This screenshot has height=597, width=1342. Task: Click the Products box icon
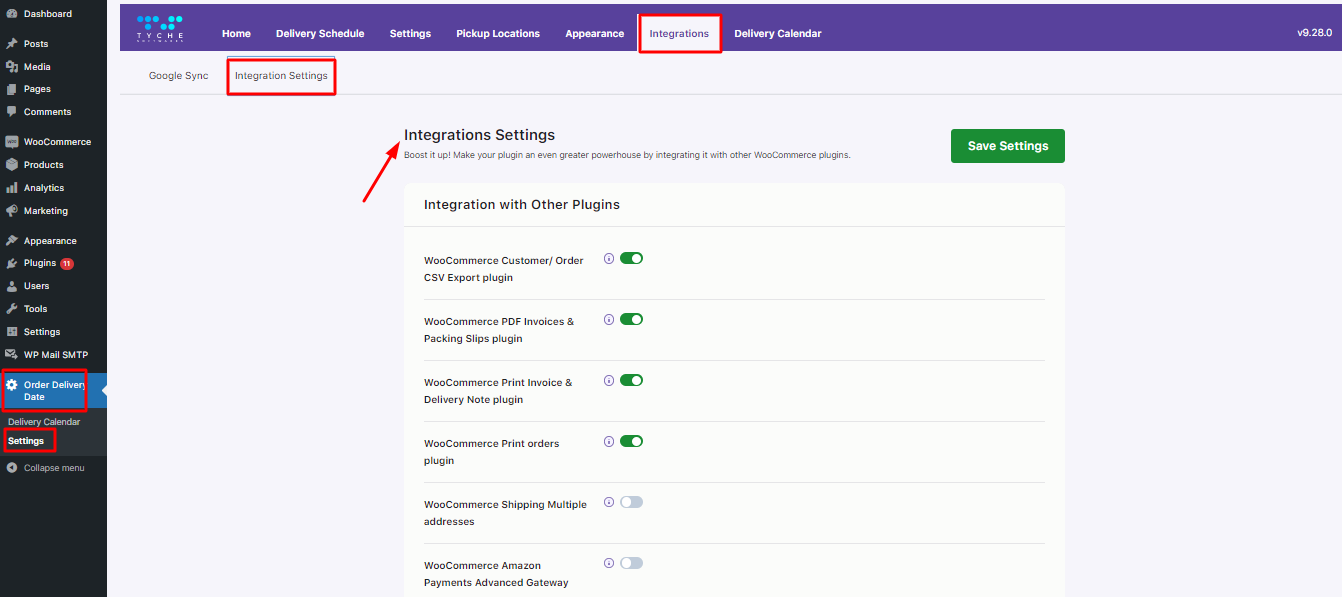pyautogui.click(x=12, y=165)
